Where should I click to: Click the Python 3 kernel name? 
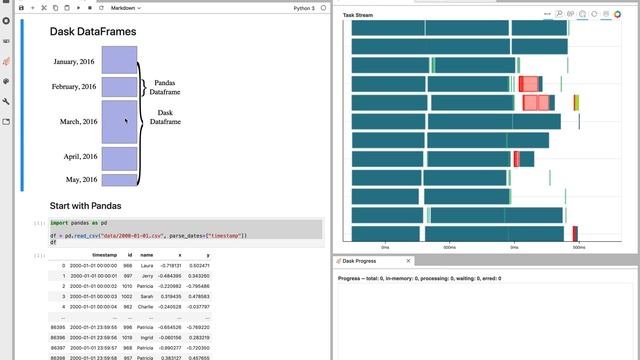[304, 8]
